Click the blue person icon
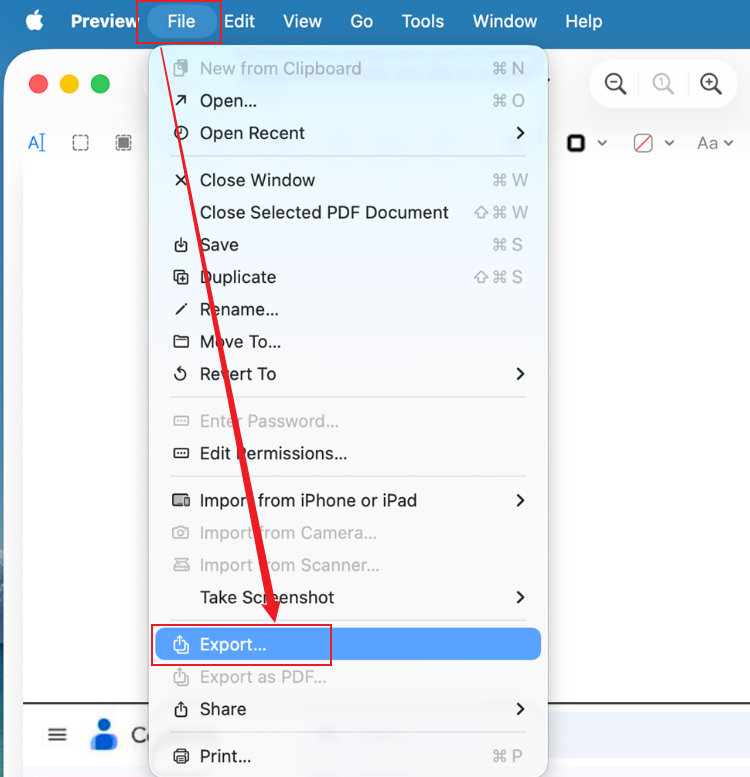 tap(104, 734)
